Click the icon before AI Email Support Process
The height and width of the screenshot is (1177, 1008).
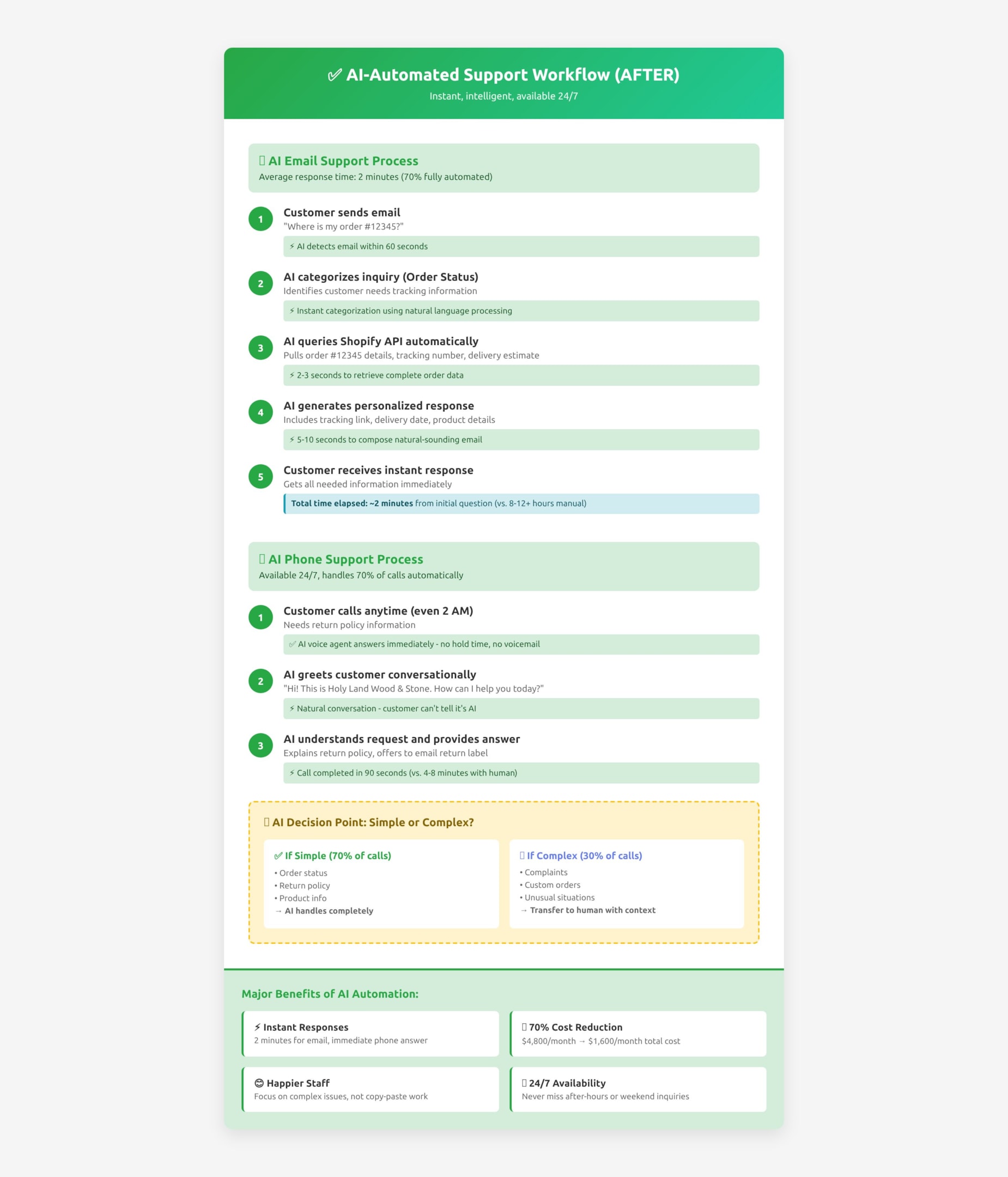(x=262, y=161)
